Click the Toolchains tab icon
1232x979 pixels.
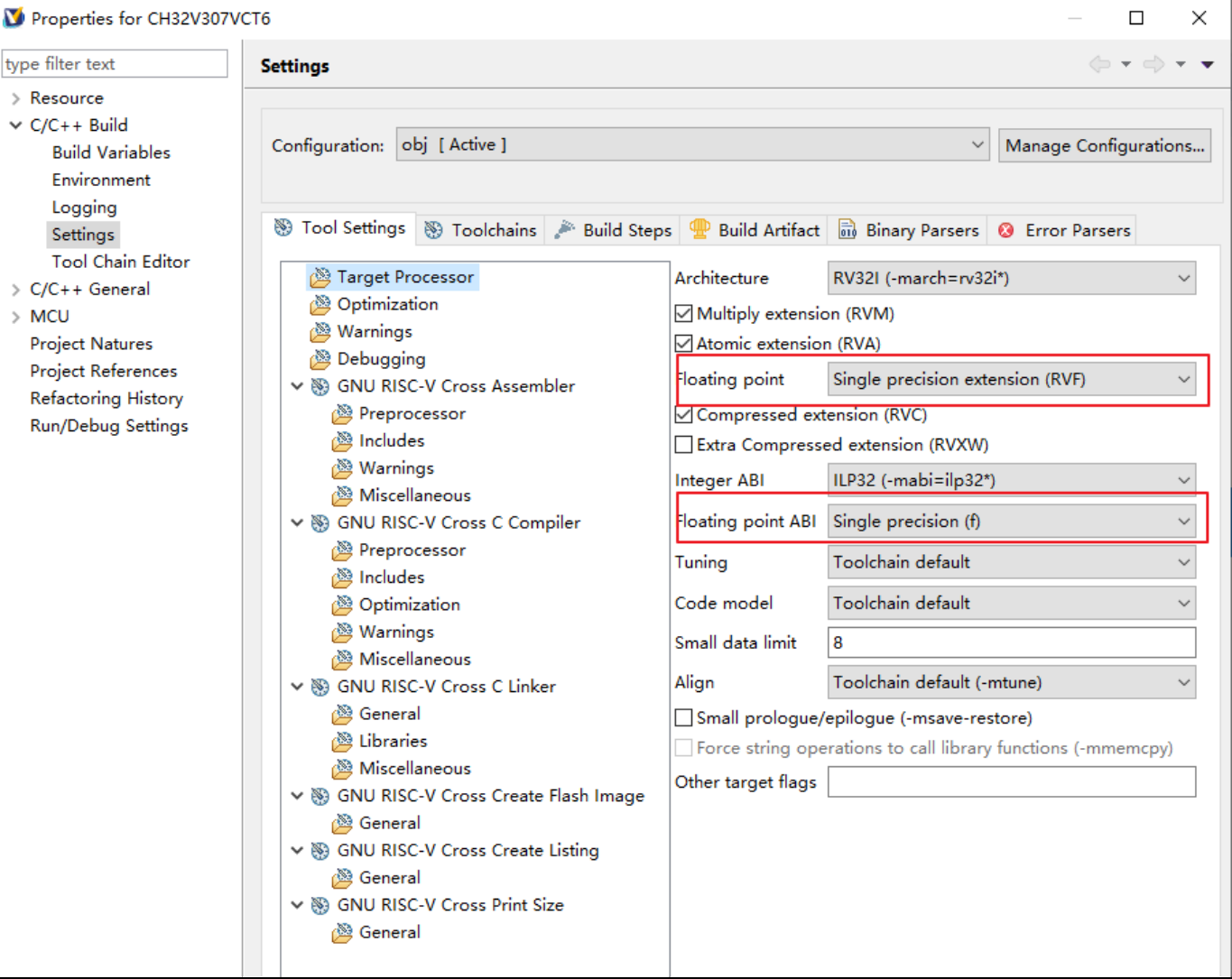433,230
